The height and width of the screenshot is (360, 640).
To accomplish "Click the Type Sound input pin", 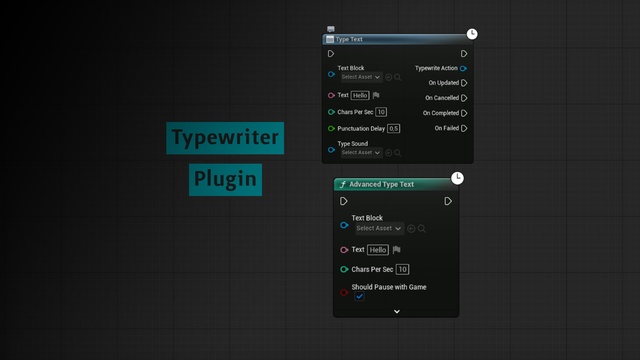I will [331, 150].
